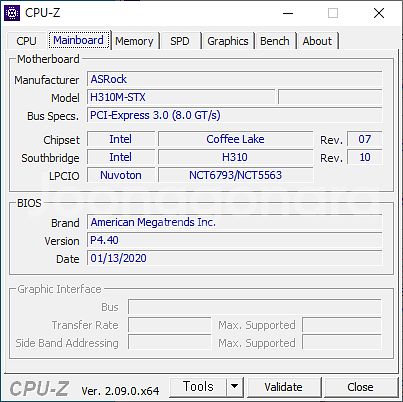The image size is (403, 402).
Task: Select the Mainboard tab
Action: pyautogui.click(x=78, y=40)
